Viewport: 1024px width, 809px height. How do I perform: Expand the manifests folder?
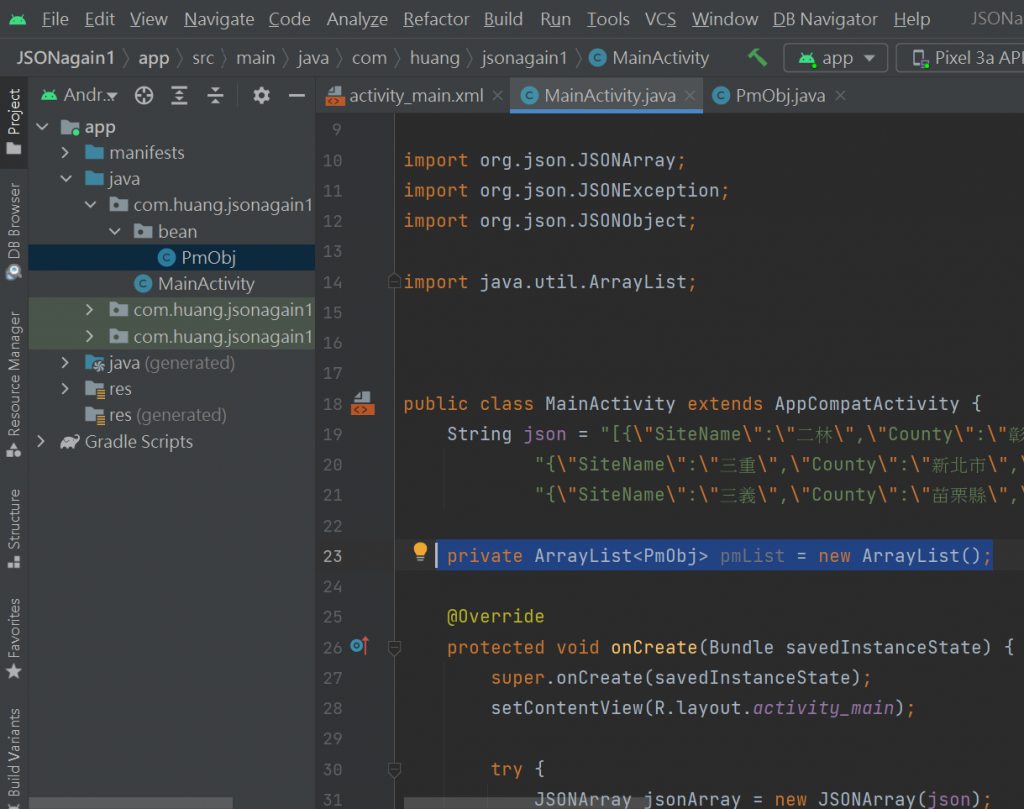pyautogui.click(x=65, y=153)
